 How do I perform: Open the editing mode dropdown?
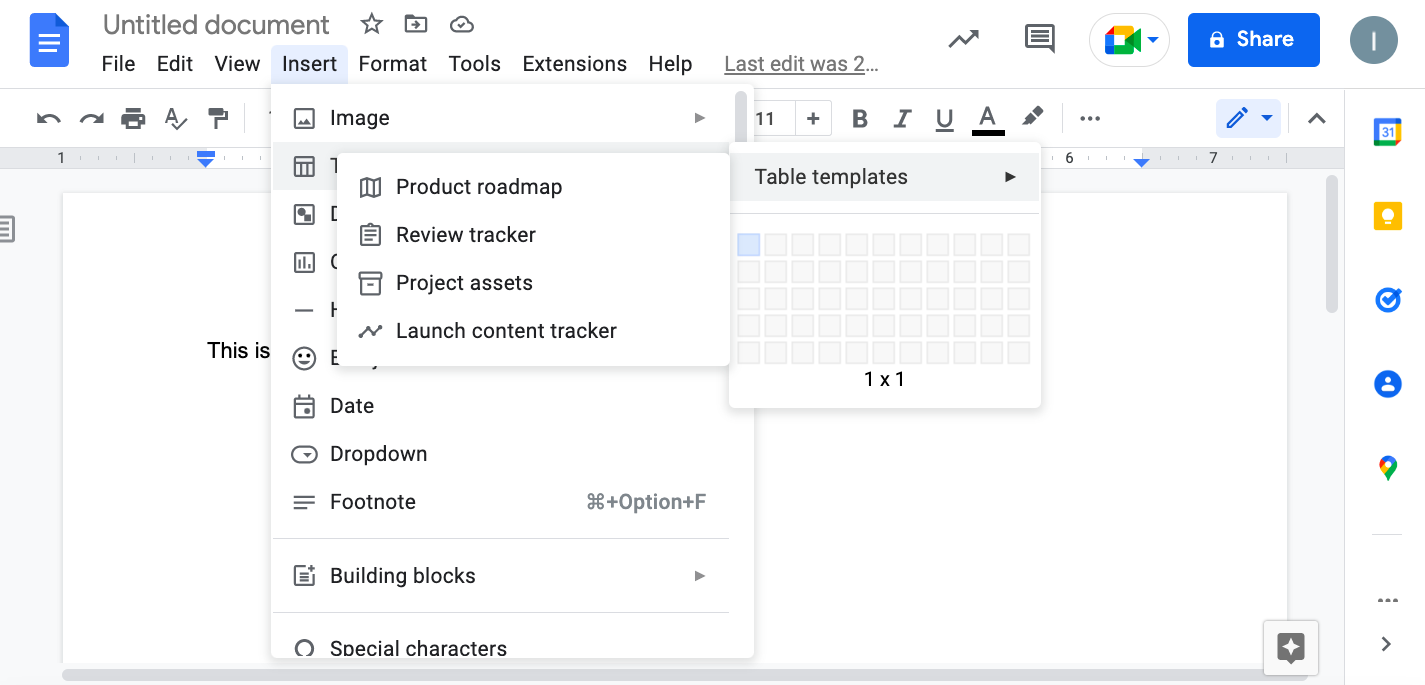(1248, 118)
